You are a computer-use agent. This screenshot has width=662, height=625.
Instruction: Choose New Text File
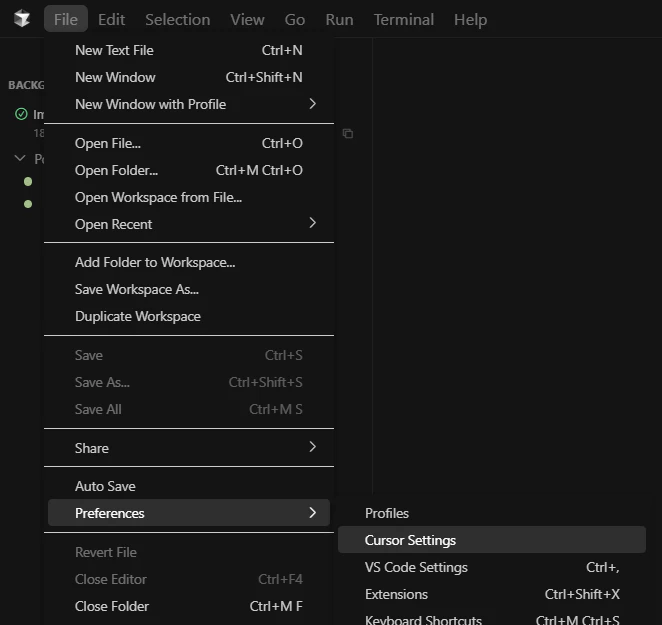[189, 50]
